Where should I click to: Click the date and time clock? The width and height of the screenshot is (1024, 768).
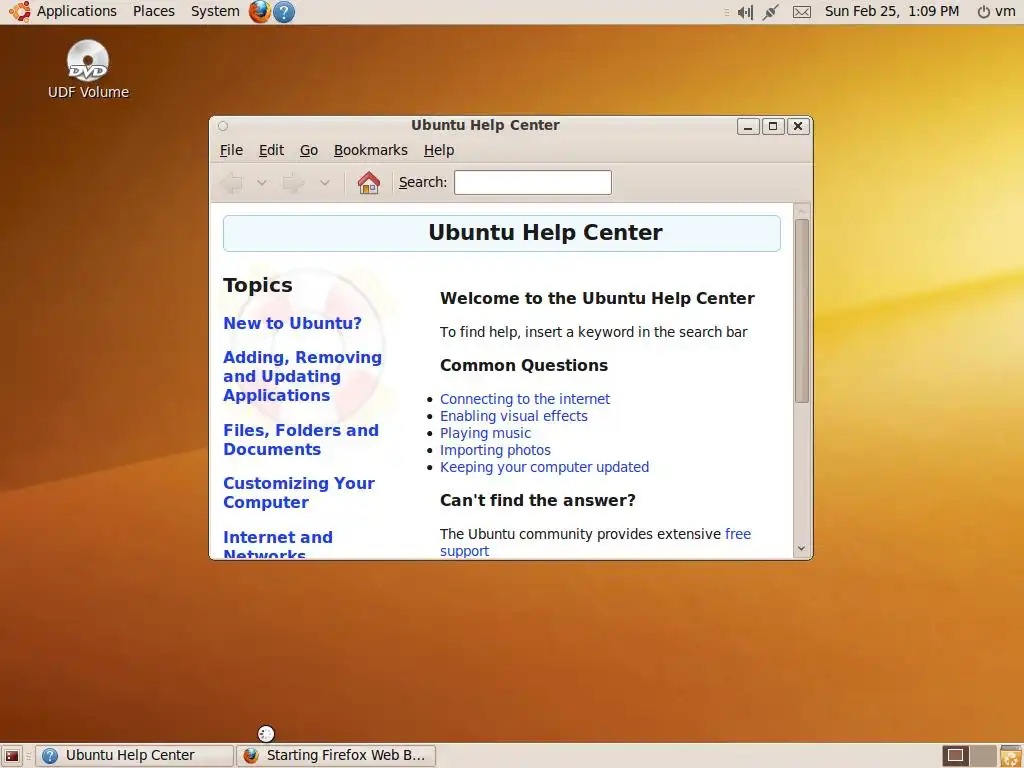pos(891,12)
